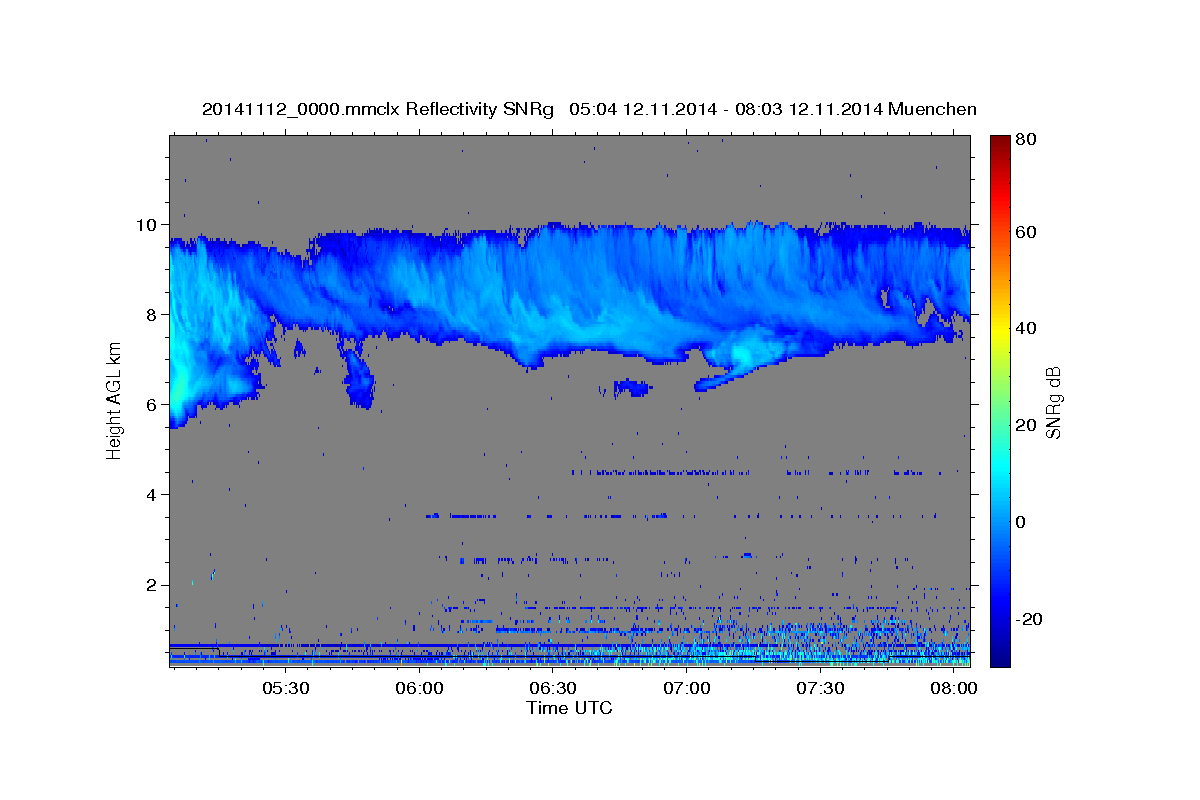The width and height of the screenshot is (1200, 800).
Task: Click the 'SNRg dB' colorbar label
Action: [1053, 401]
